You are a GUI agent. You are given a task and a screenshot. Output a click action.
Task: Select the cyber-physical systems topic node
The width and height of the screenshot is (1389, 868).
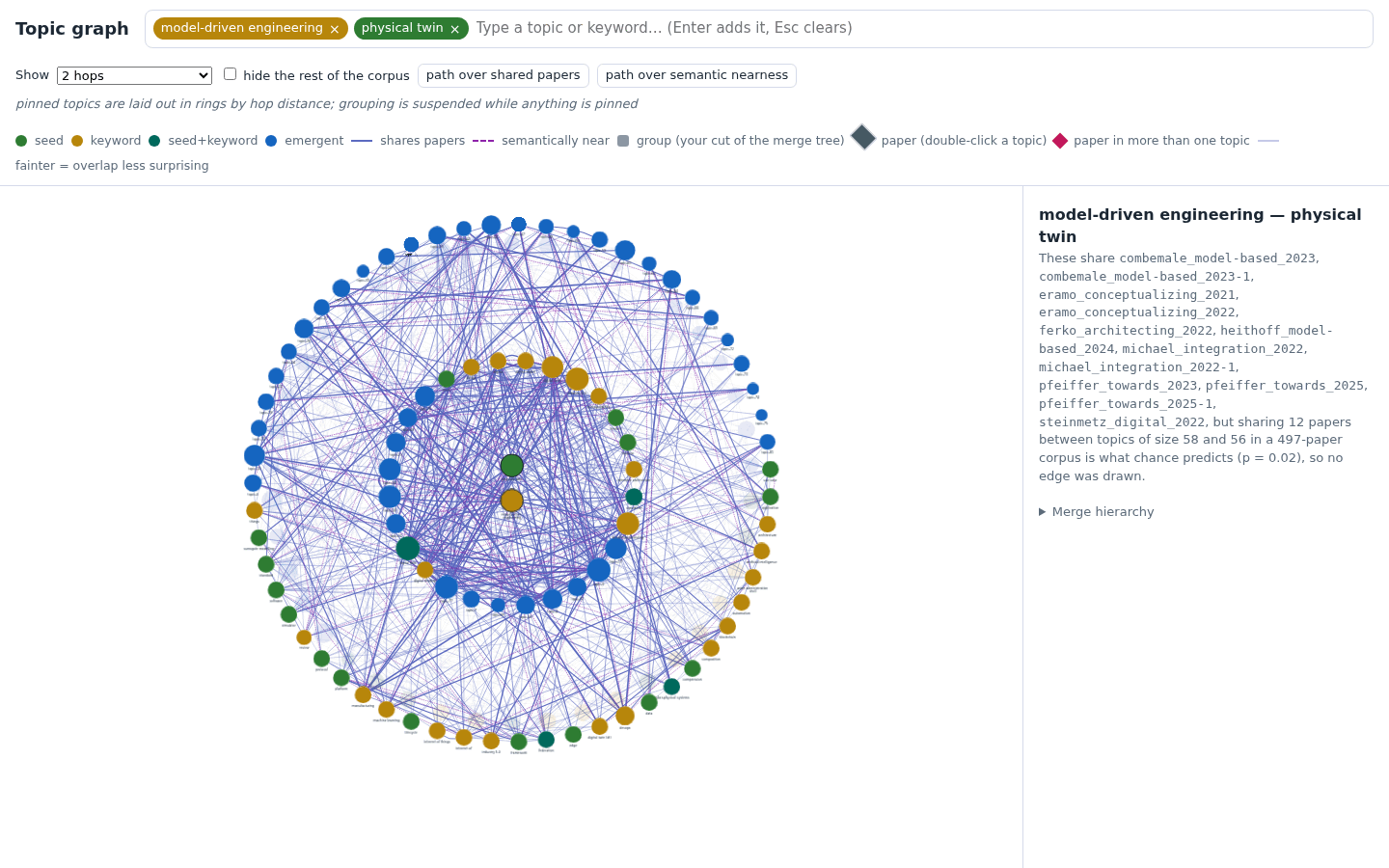point(671,687)
